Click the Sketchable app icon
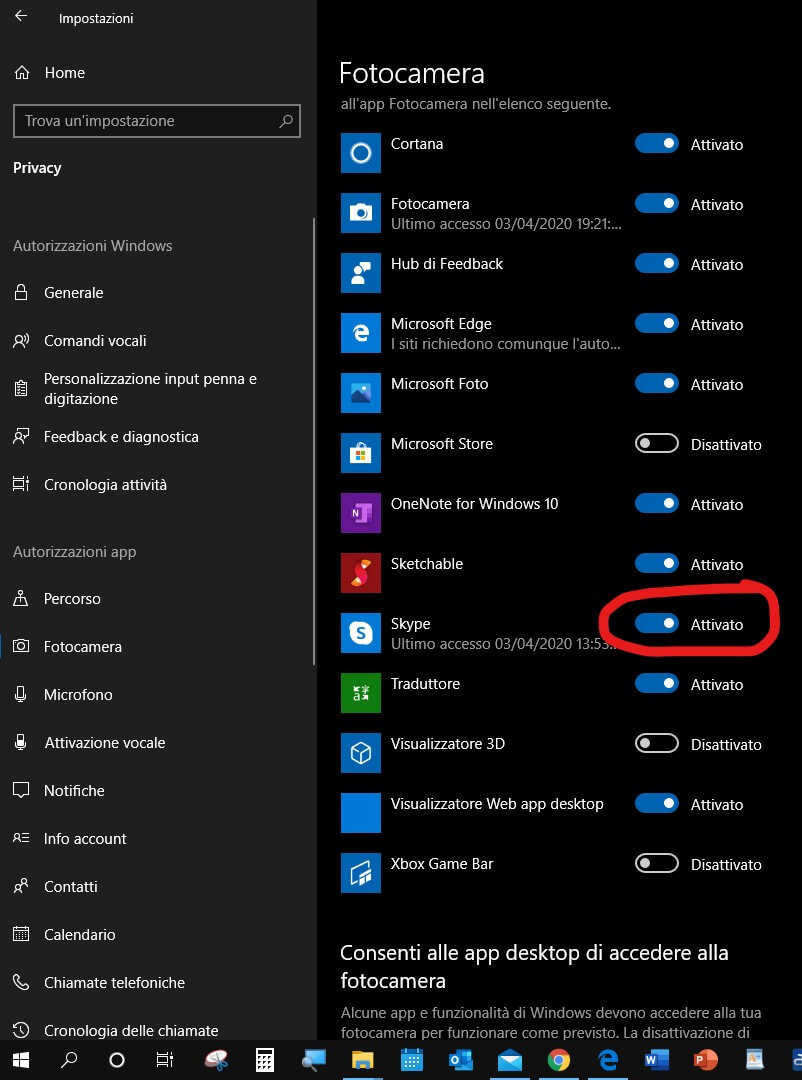 360,573
